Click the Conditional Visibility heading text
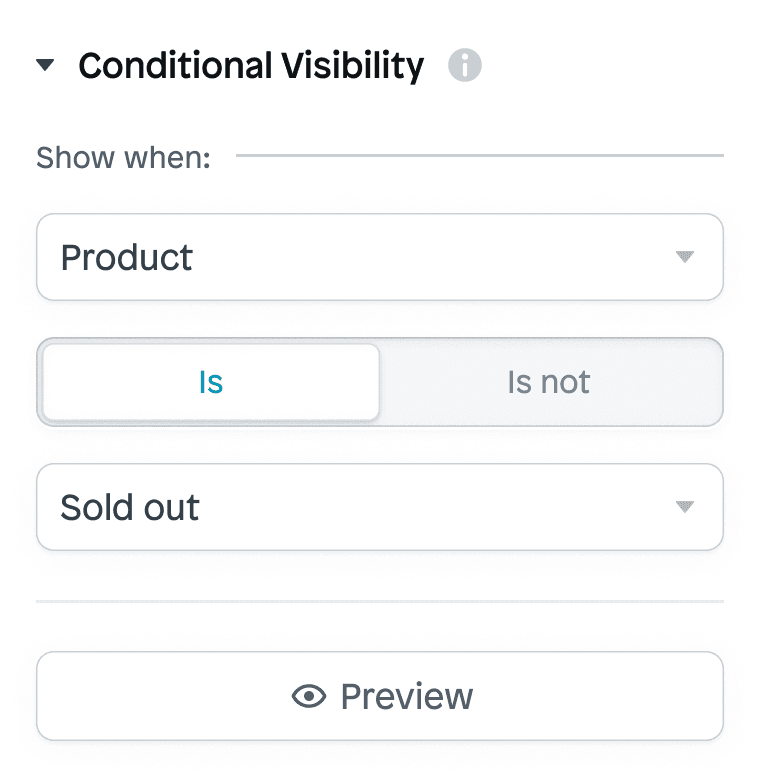The image size is (760, 780). point(251,66)
